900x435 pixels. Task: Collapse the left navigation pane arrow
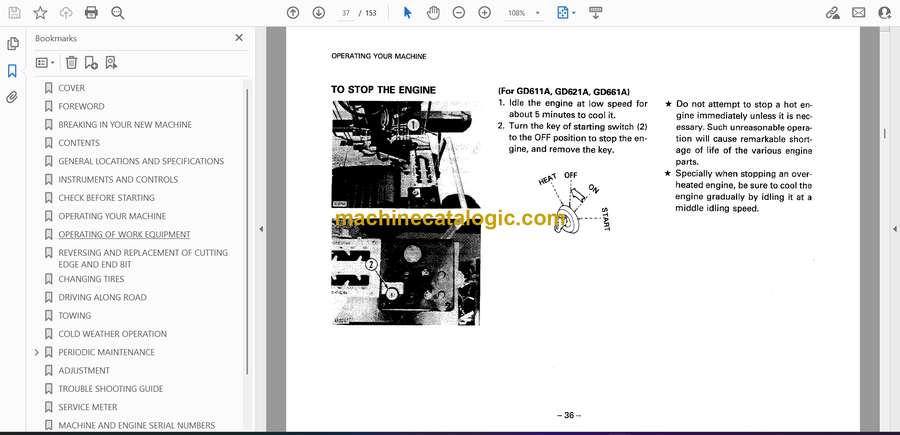261,229
